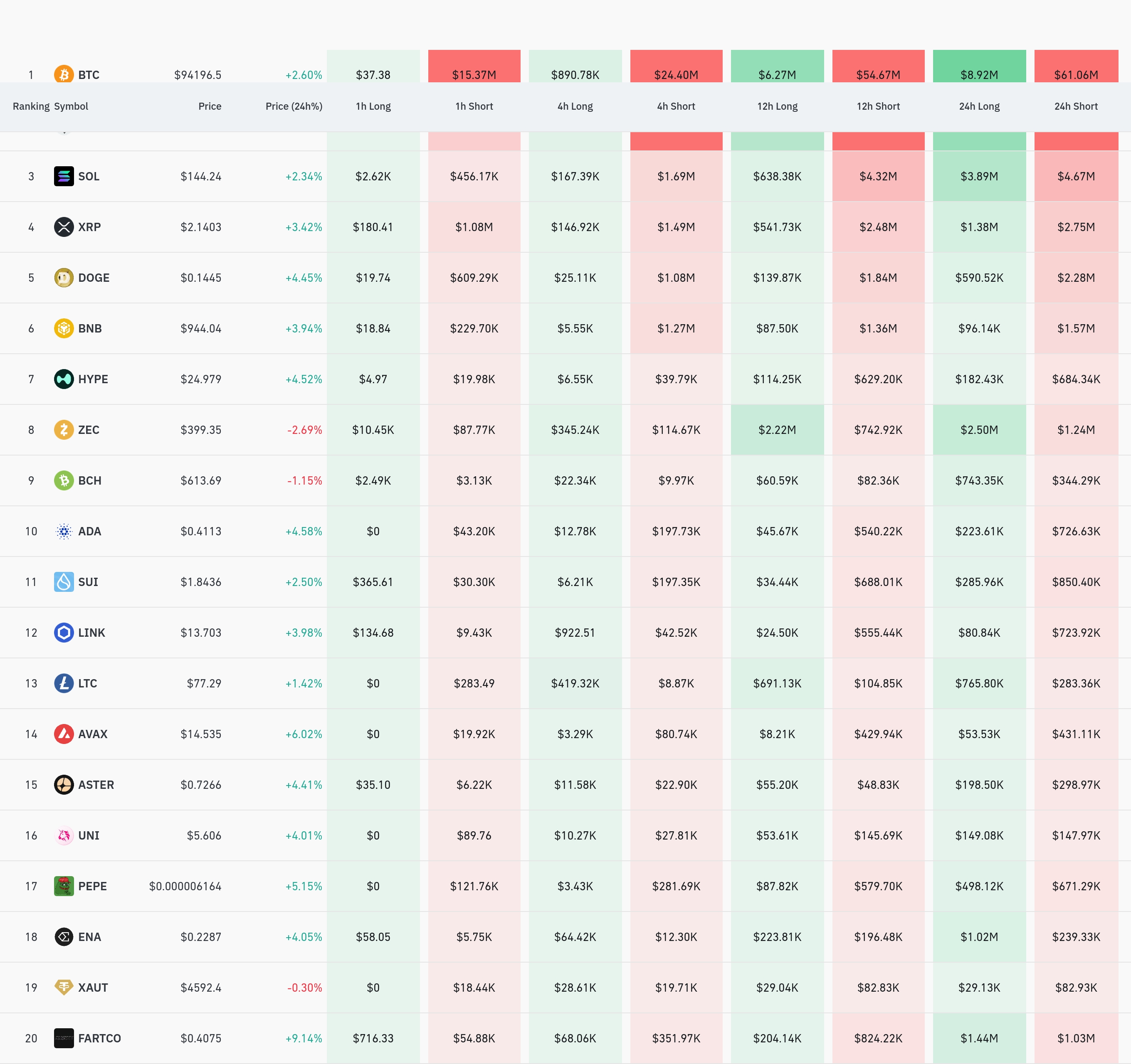Sort by the 24h Short column header

click(x=1075, y=106)
